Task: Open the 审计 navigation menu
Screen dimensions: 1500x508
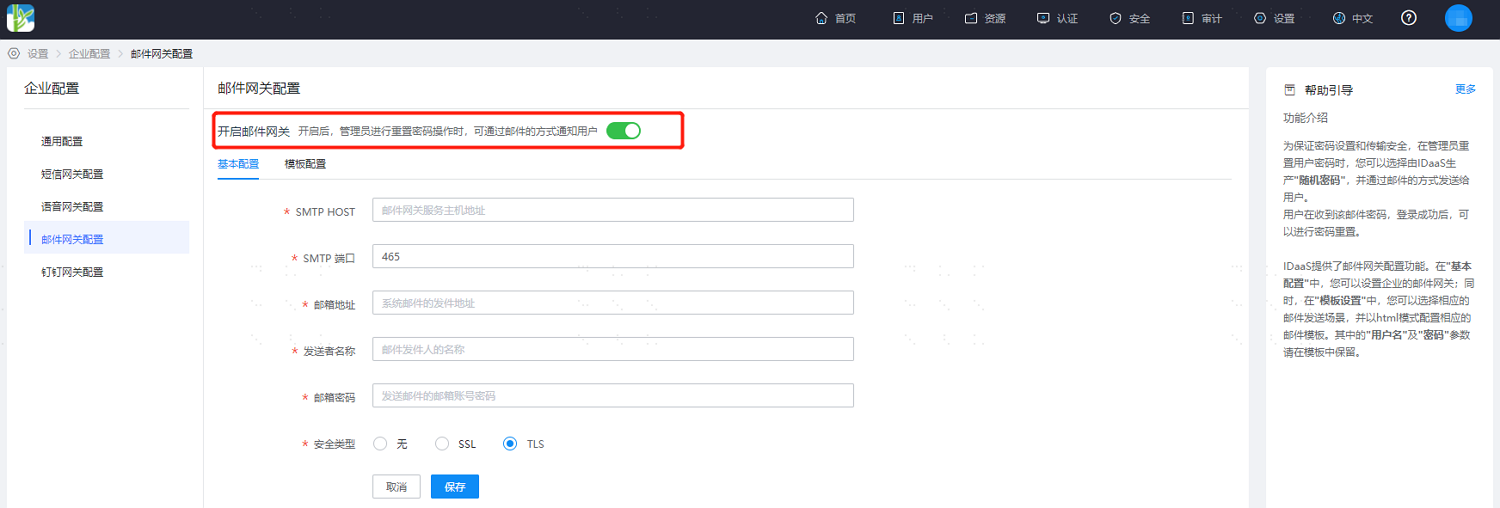Action: pos(1202,18)
